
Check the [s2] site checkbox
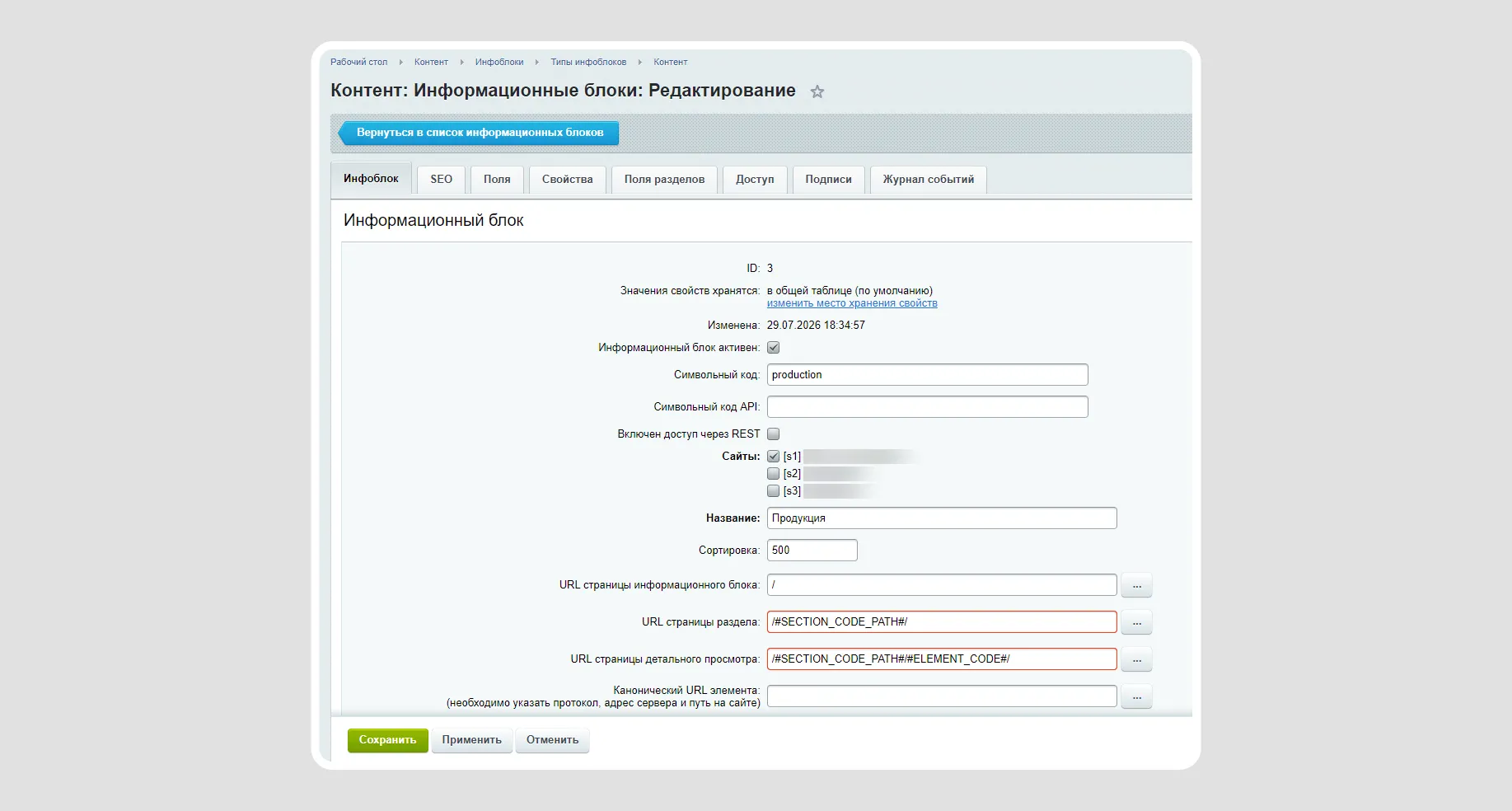coord(773,473)
